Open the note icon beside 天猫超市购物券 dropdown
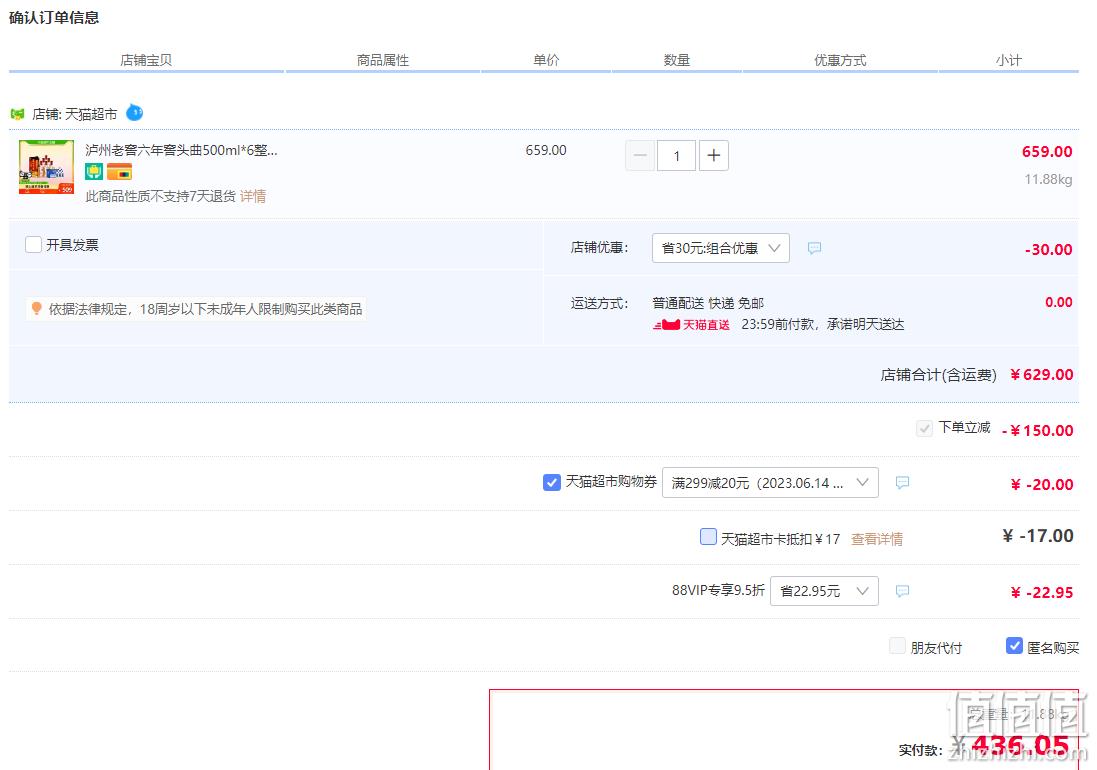 click(x=903, y=483)
